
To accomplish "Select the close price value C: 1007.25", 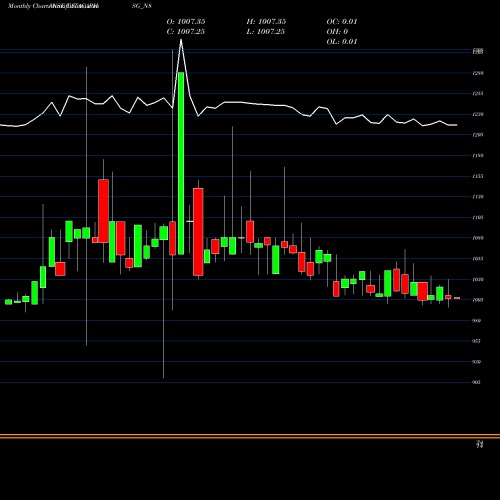I will [186, 32].
